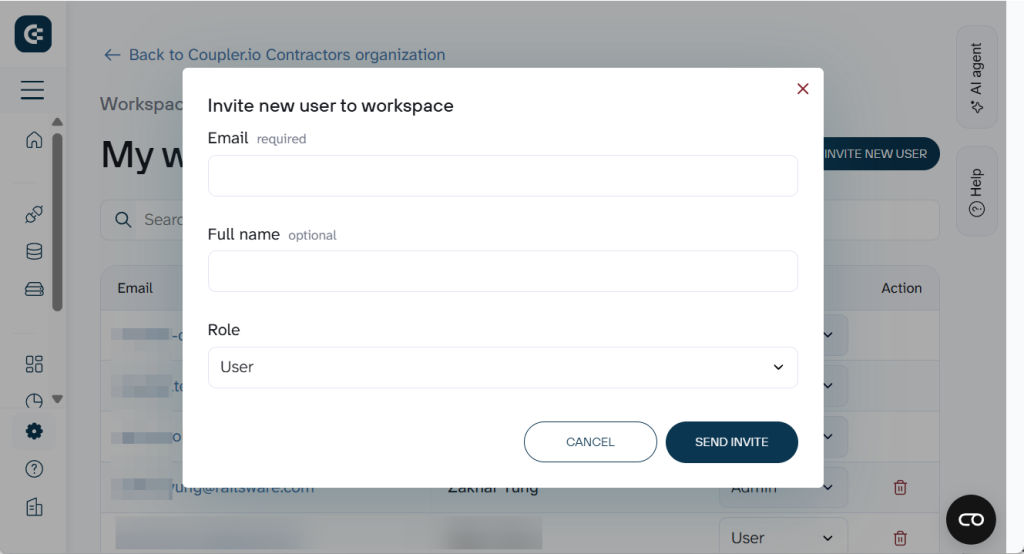
Task: Click the Coupler.io logo icon
Action: tap(33, 34)
